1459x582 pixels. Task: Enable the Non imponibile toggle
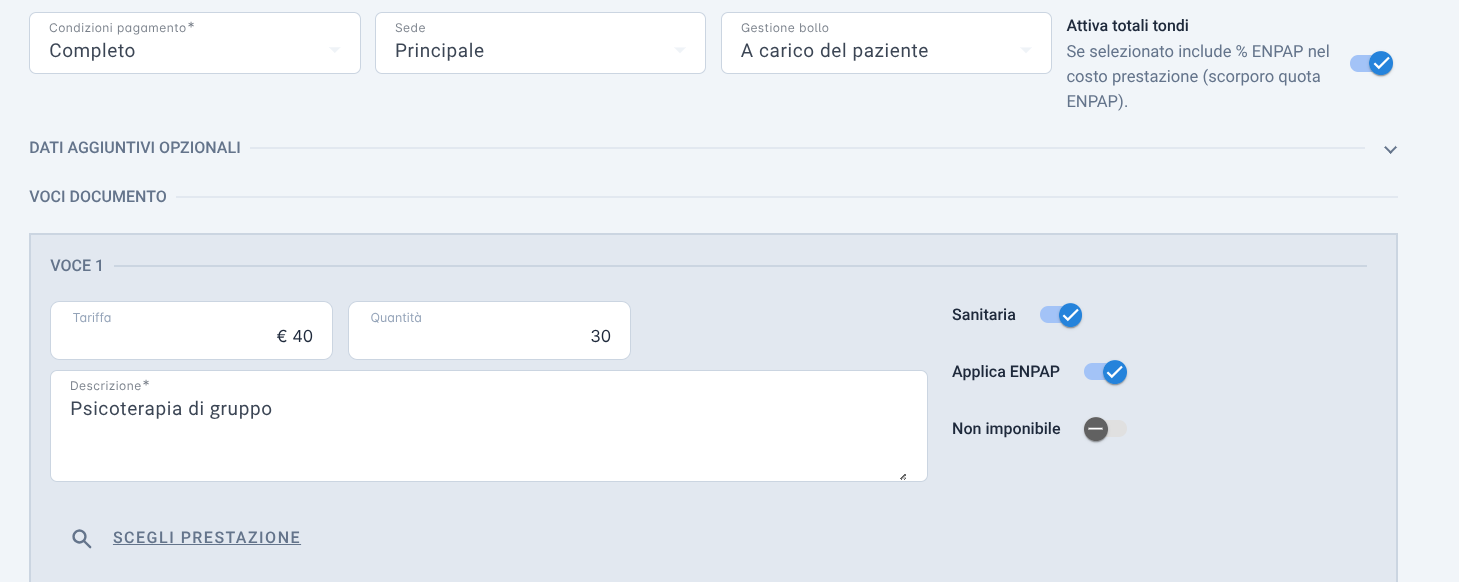tap(1105, 429)
